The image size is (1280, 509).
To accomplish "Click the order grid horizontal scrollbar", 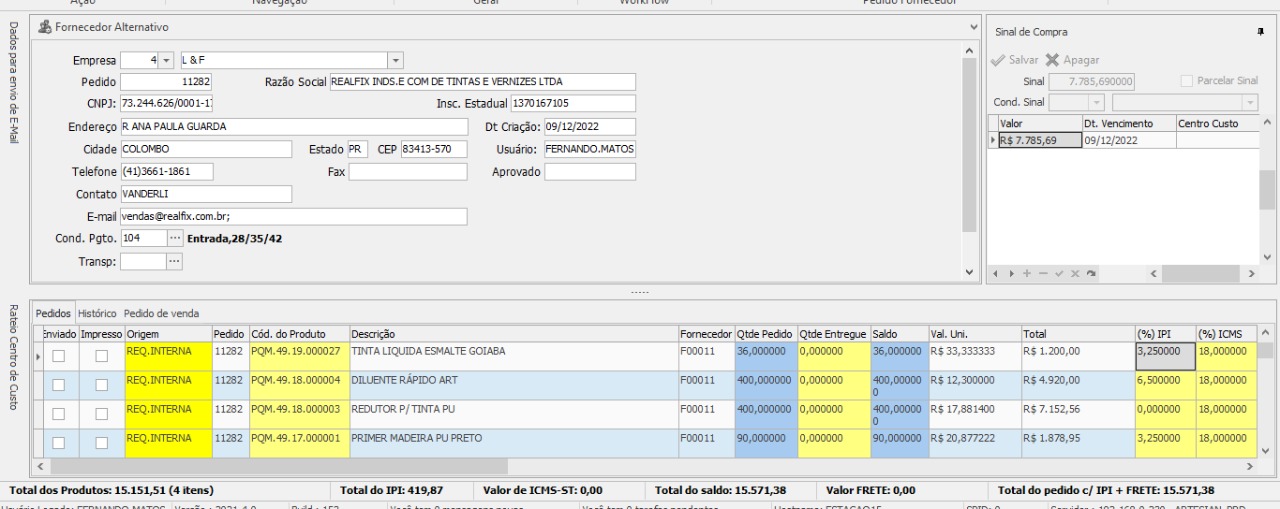I will tap(640, 466).
